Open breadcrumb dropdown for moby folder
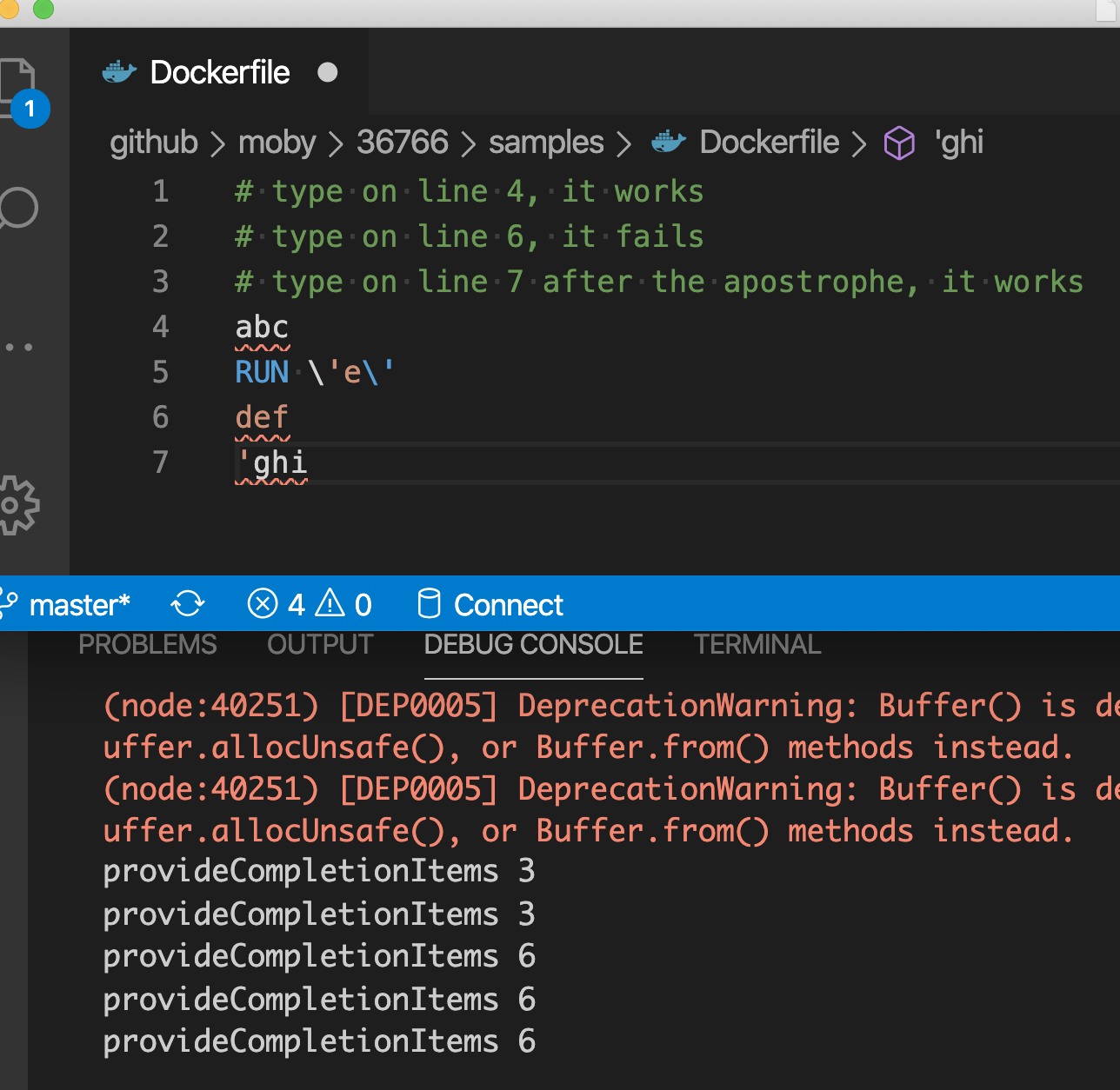Viewport: 1120px width, 1090px height. 276,142
